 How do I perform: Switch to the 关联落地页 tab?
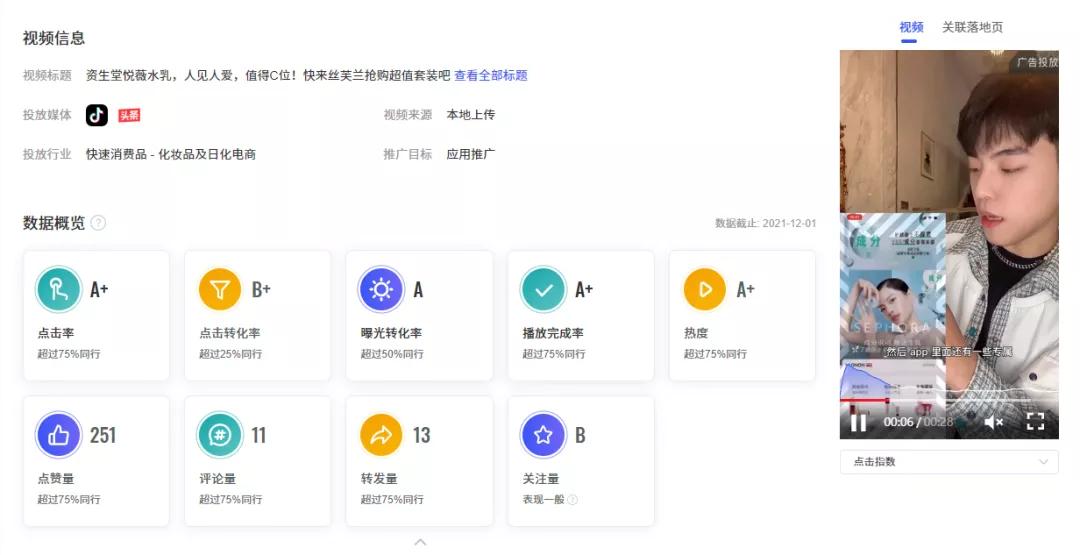pyautogui.click(x=973, y=28)
